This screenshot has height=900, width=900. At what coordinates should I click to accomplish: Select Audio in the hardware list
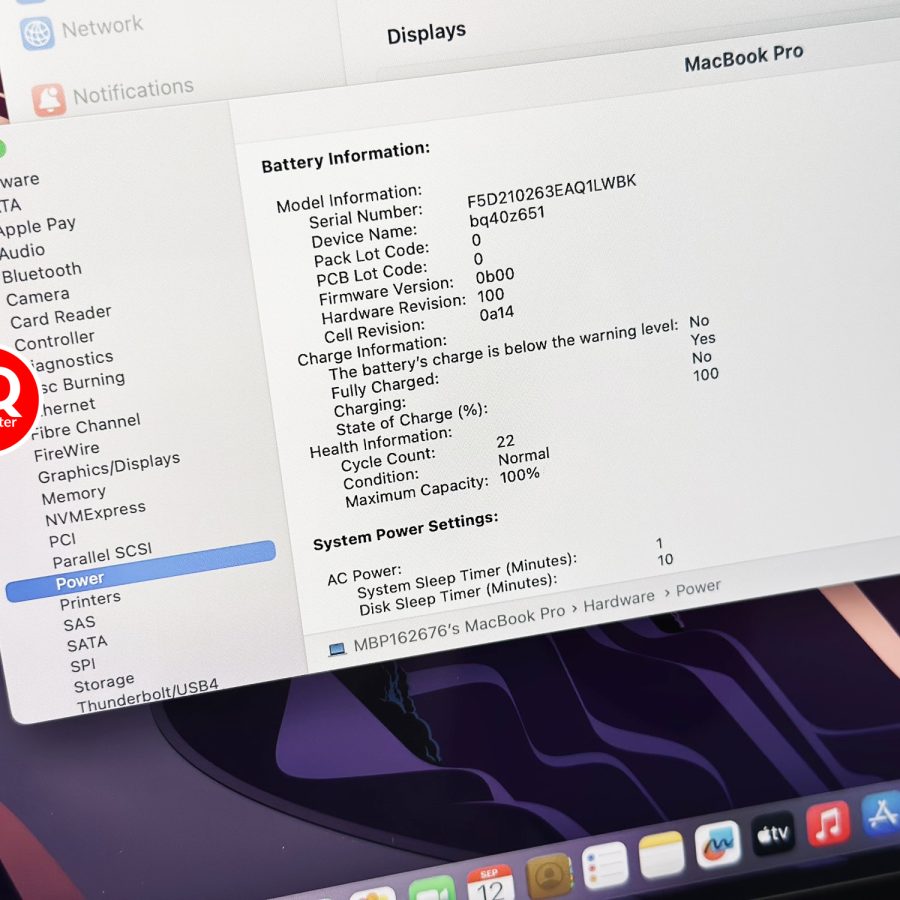click(x=22, y=251)
